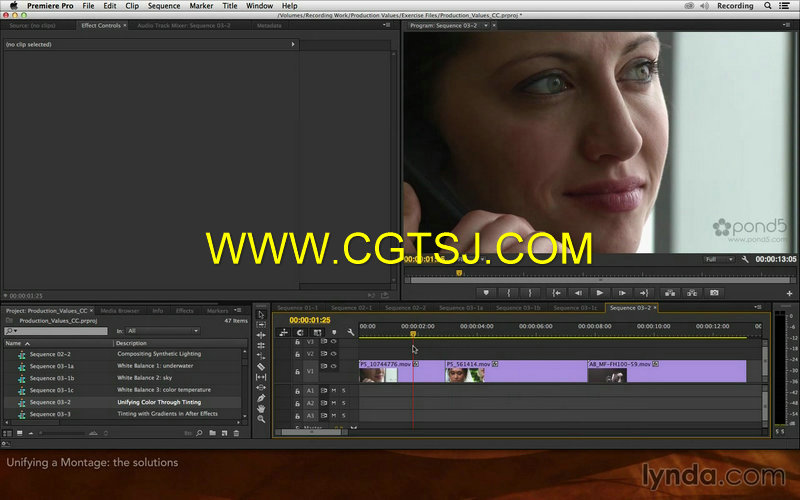Select the Hand tool
Image resolution: width=800 pixels, height=500 pixels.
pos(261,408)
